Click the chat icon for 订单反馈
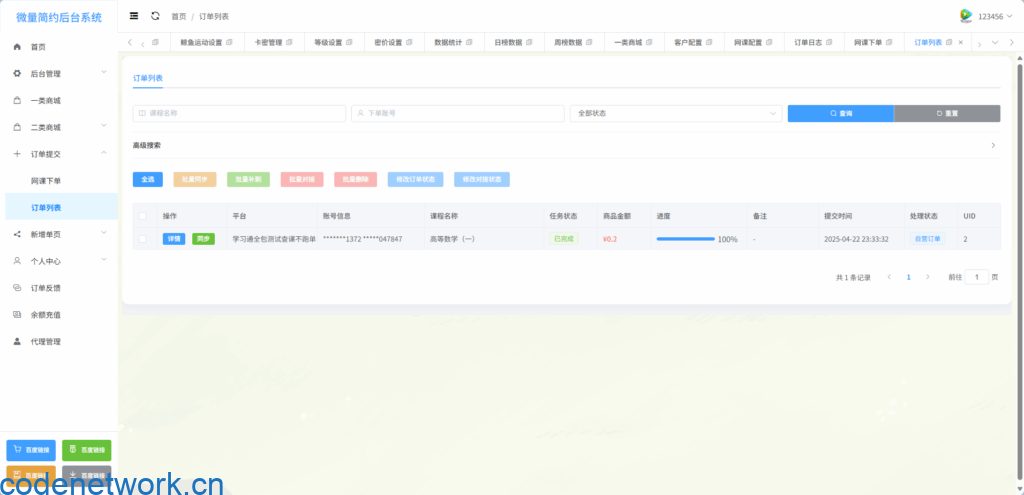The image size is (1024, 495). [17, 288]
